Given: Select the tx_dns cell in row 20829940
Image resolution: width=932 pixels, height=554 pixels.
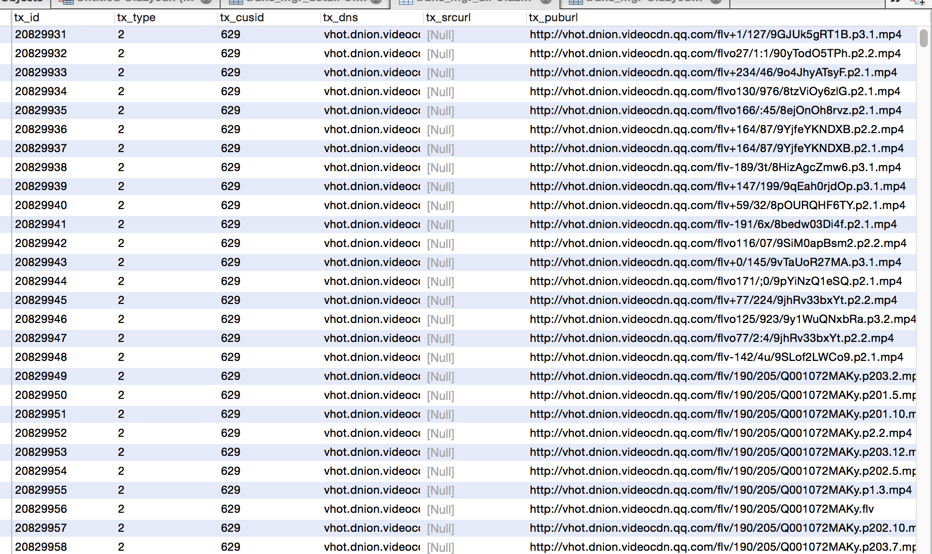Looking at the screenshot, I should click(372, 205).
